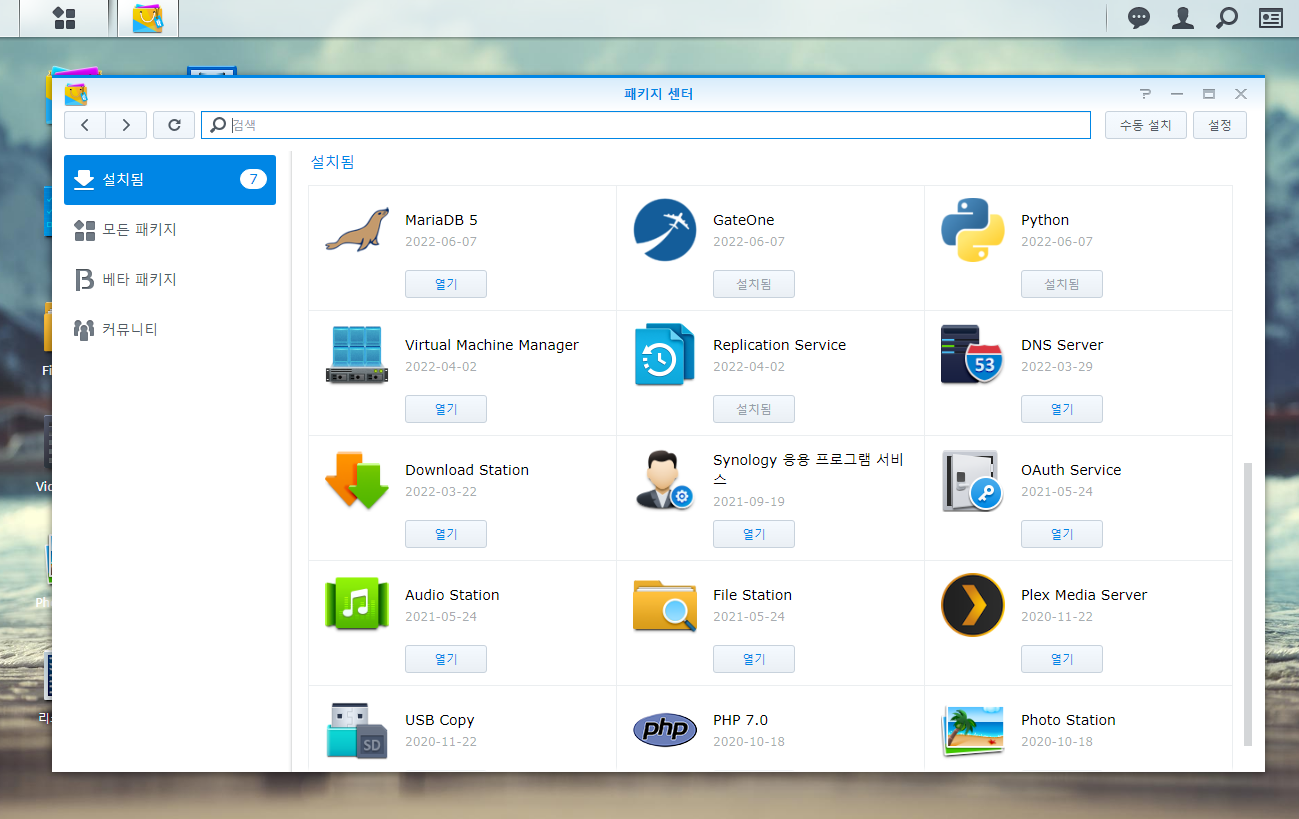The image size is (1299, 819).
Task: Open Audio Station with 열기 button
Action: click(x=446, y=659)
